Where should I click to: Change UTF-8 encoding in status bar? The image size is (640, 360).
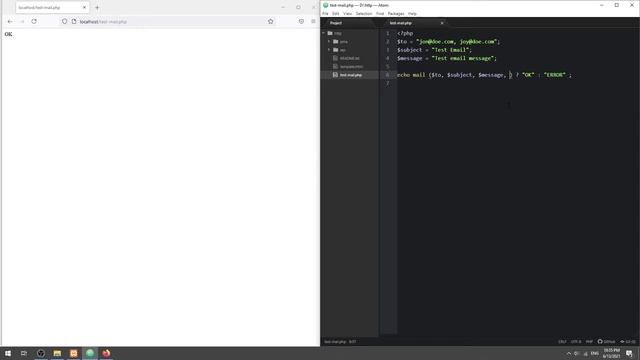pyautogui.click(x=576, y=342)
